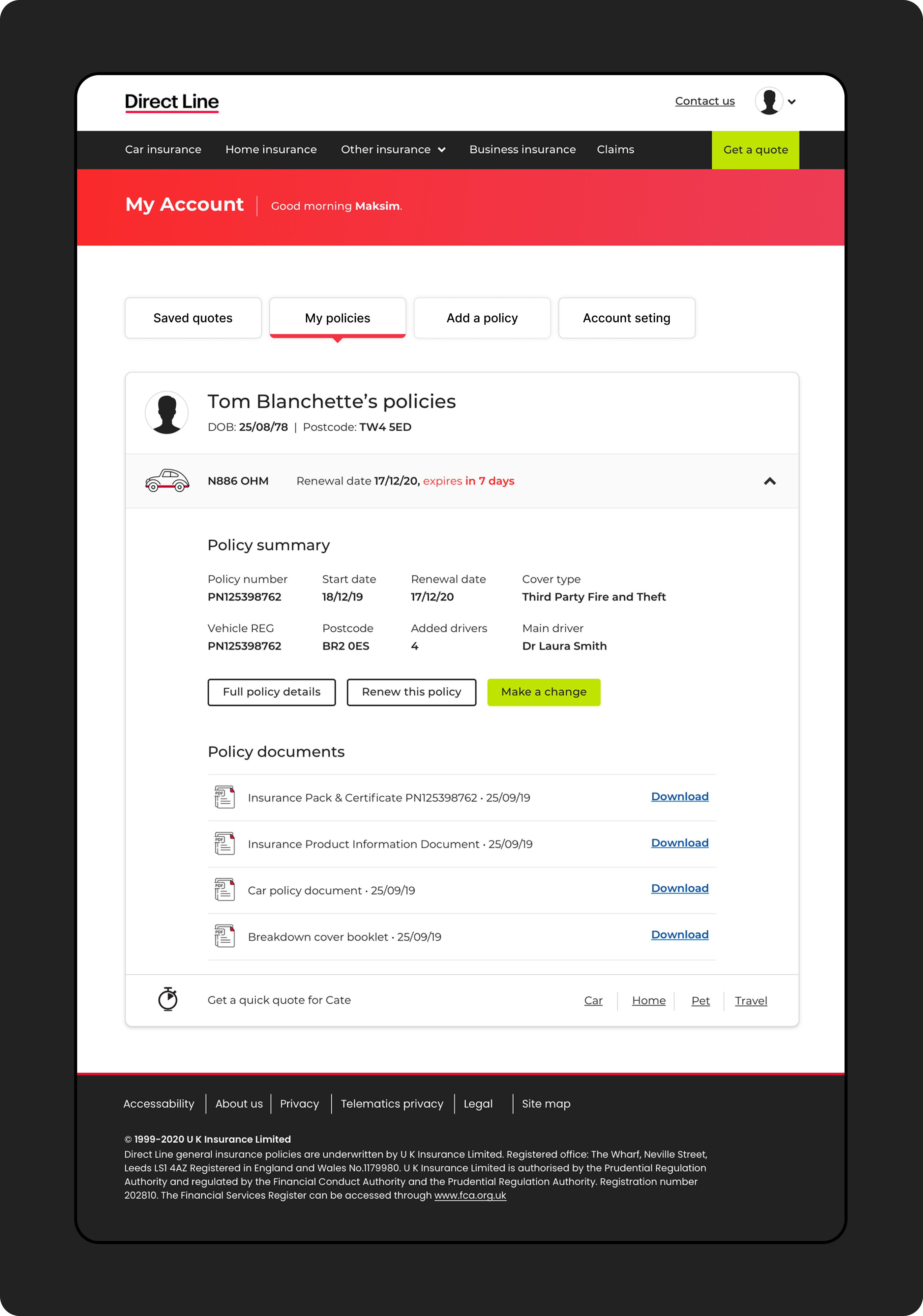
Task: Click the car icon for N886 OHM
Action: [167, 480]
